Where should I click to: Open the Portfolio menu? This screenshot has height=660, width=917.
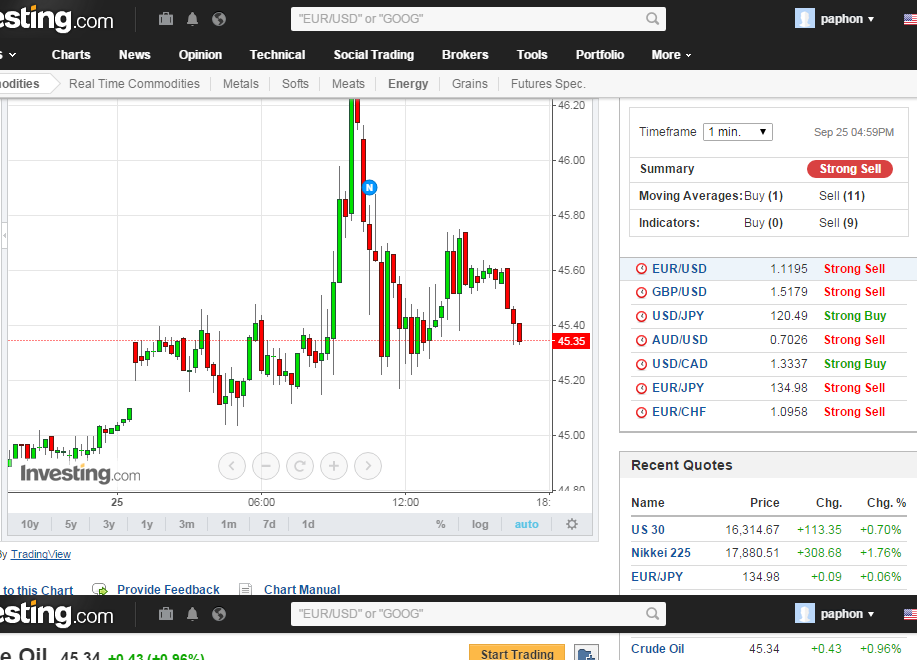[x=599, y=55]
